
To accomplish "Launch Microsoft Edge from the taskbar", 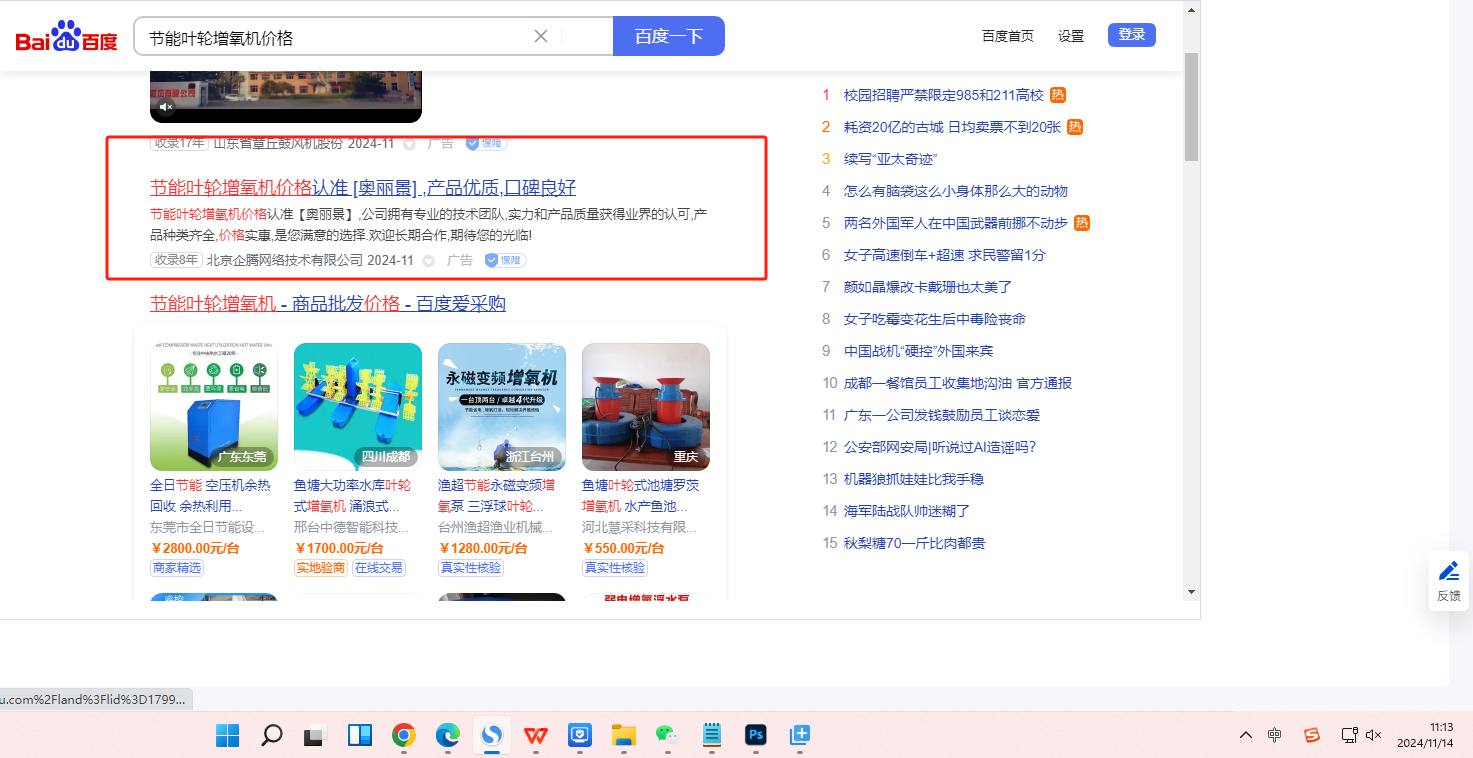I will click(447, 736).
